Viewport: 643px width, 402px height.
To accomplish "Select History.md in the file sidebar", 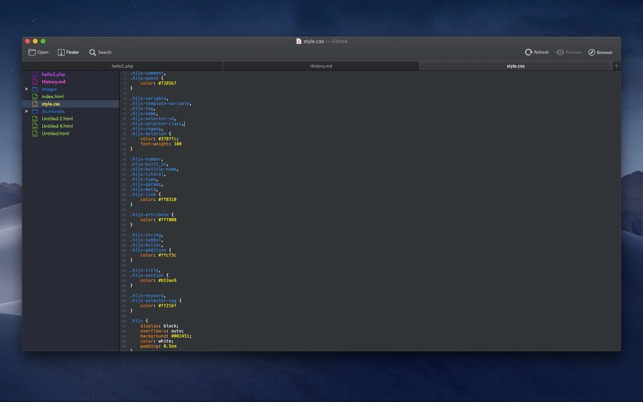I will (x=53, y=81).
